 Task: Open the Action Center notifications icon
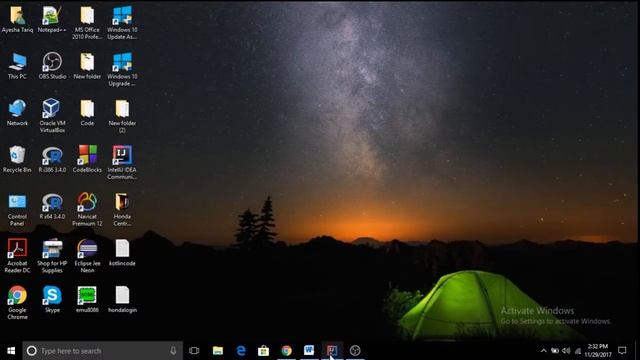(622, 351)
